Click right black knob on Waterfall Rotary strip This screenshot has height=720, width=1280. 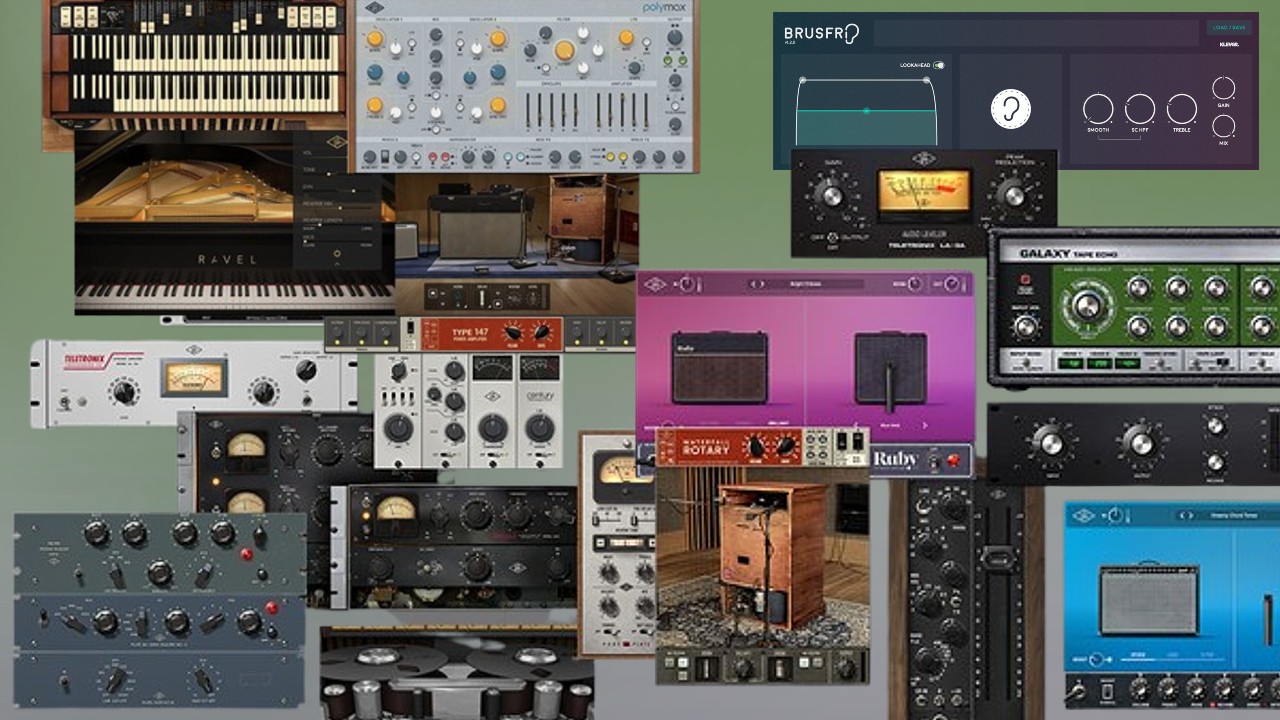coord(787,447)
